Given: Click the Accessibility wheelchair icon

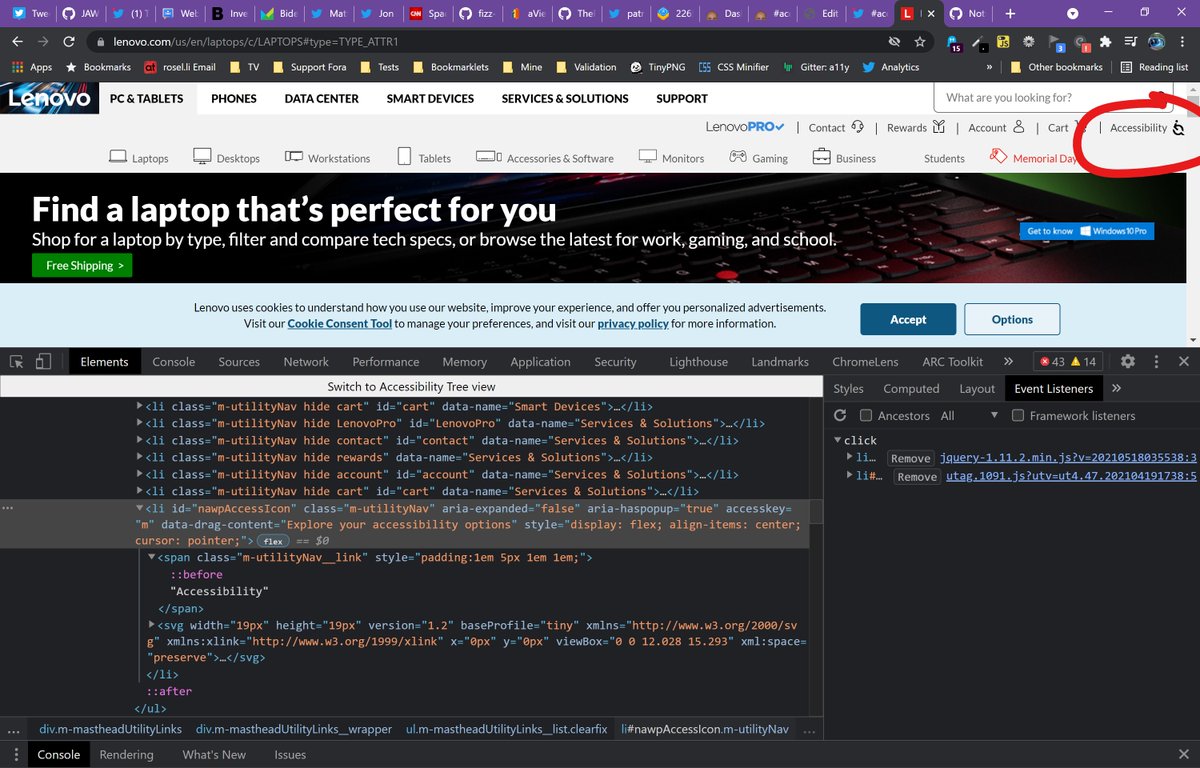Looking at the screenshot, I should coord(1178,128).
